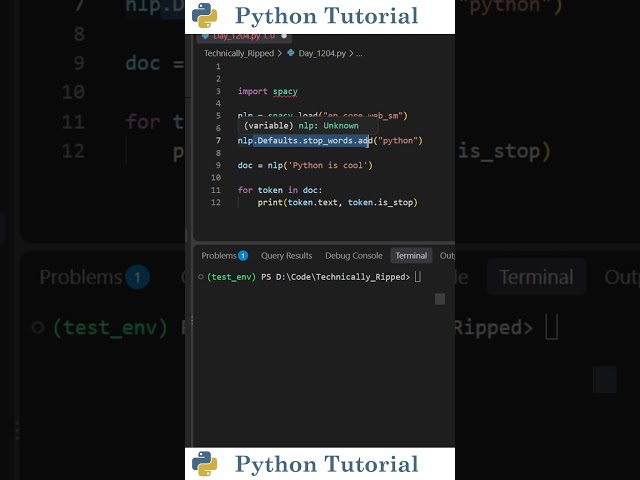This screenshot has height=480, width=640.
Task: Click the terminal prompt circle indicator
Action: pyautogui.click(x=201, y=277)
